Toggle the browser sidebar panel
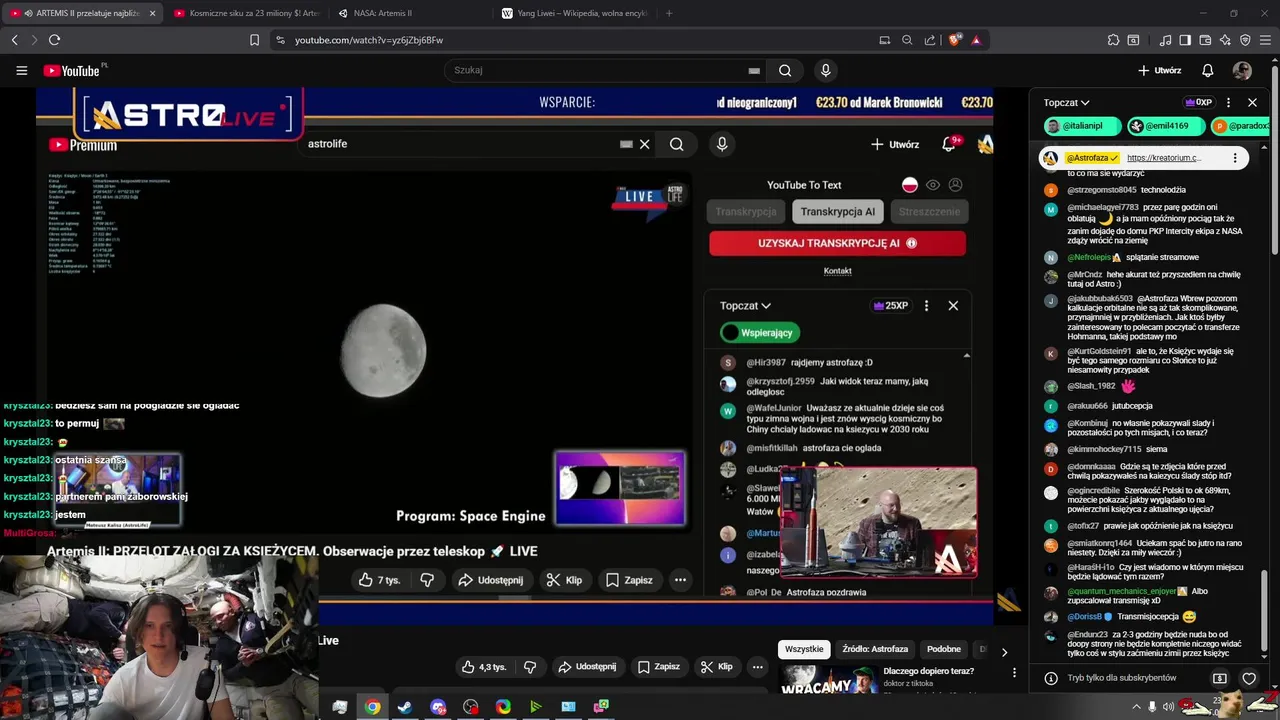 pos(1185,40)
